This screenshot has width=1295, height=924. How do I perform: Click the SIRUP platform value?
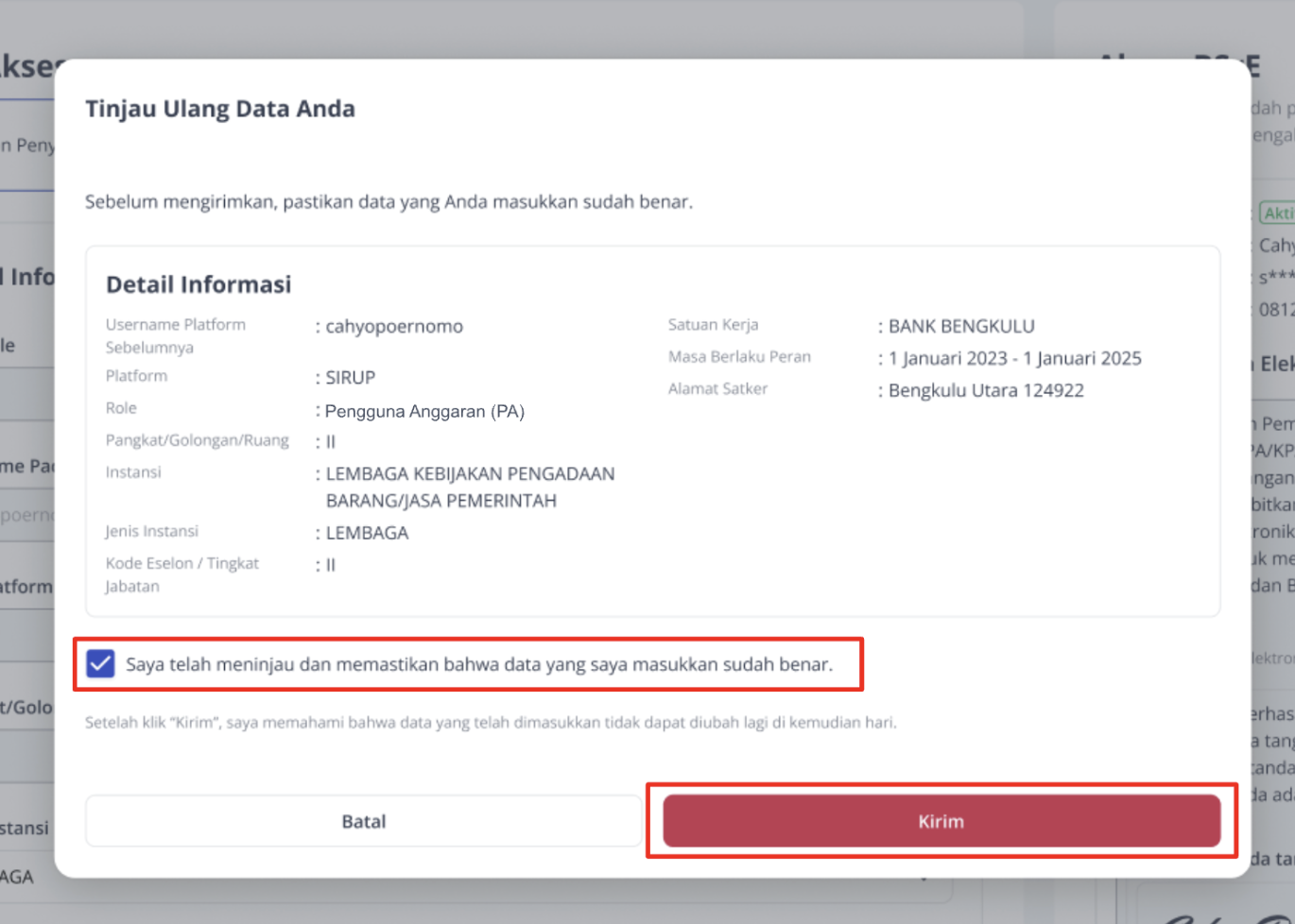pyautogui.click(x=351, y=377)
